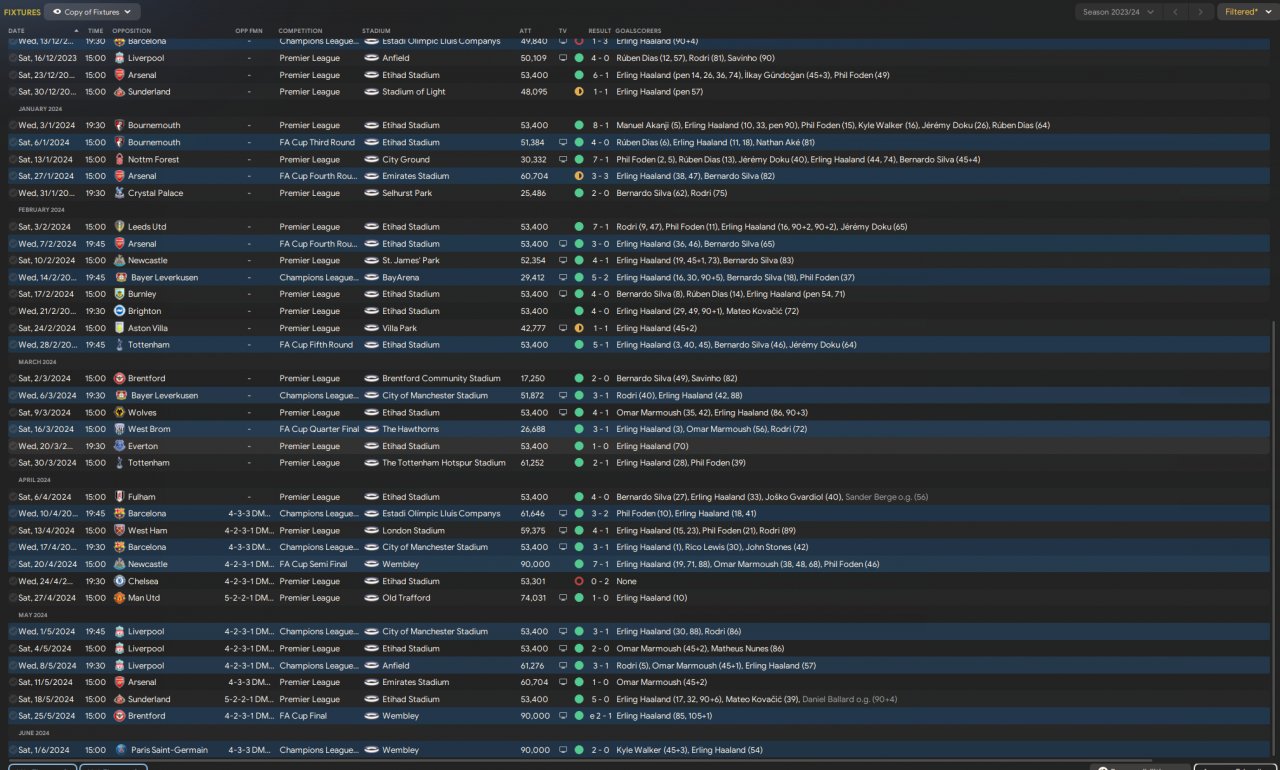Click the Man Utd club badge
Screen dimensions: 1280x770
tap(120, 598)
